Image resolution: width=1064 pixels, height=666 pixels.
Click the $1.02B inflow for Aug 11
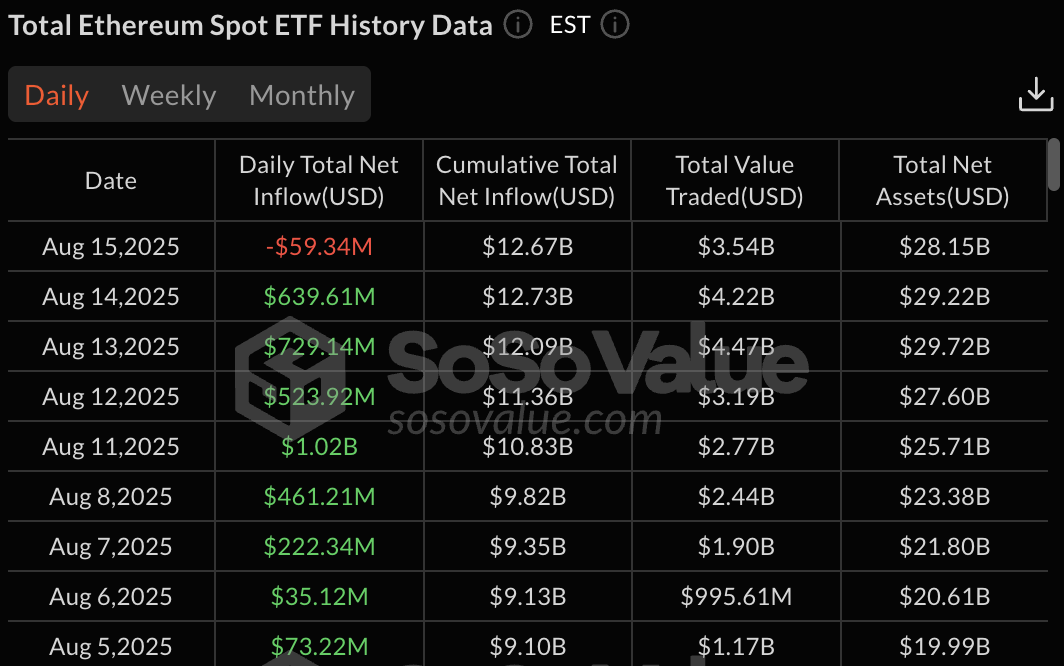click(x=318, y=446)
